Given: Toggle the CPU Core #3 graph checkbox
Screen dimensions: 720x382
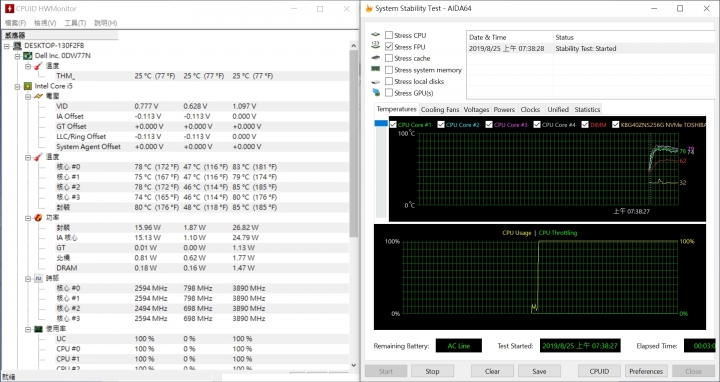Looking at the screenshot, I should [x=489, y=124].
